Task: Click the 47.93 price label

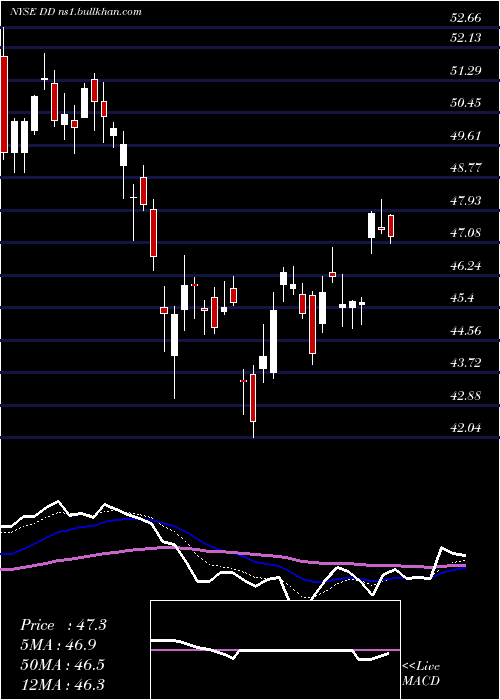Action: tap(466, 201)
